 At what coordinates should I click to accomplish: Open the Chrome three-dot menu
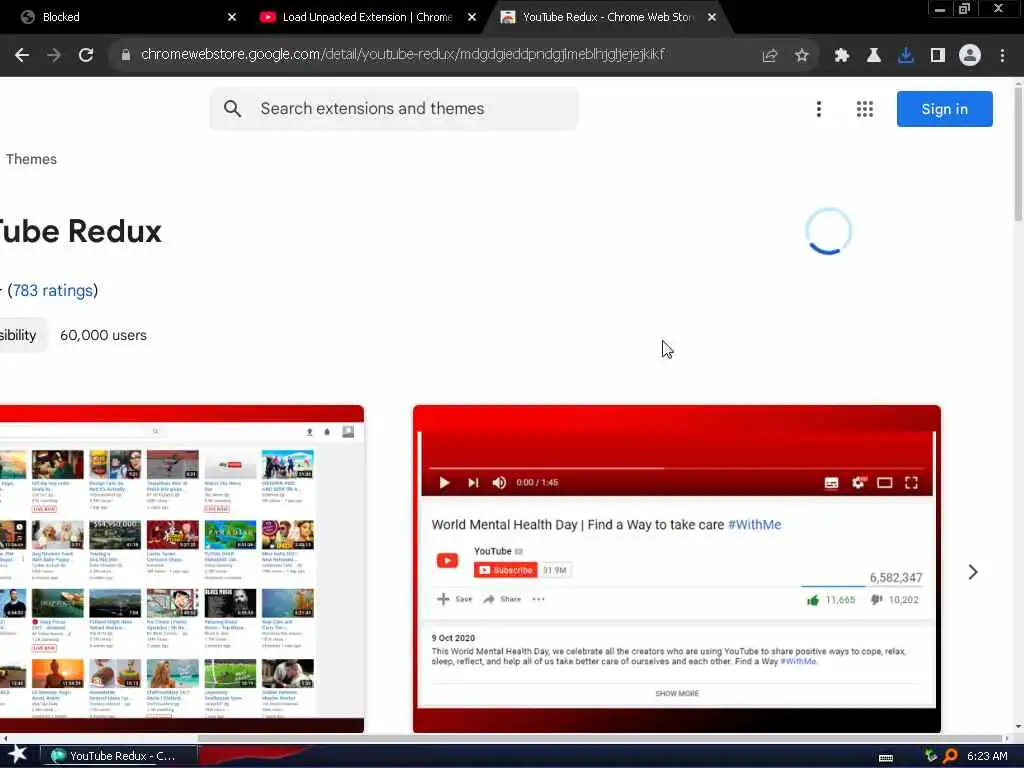point(1002,56)
